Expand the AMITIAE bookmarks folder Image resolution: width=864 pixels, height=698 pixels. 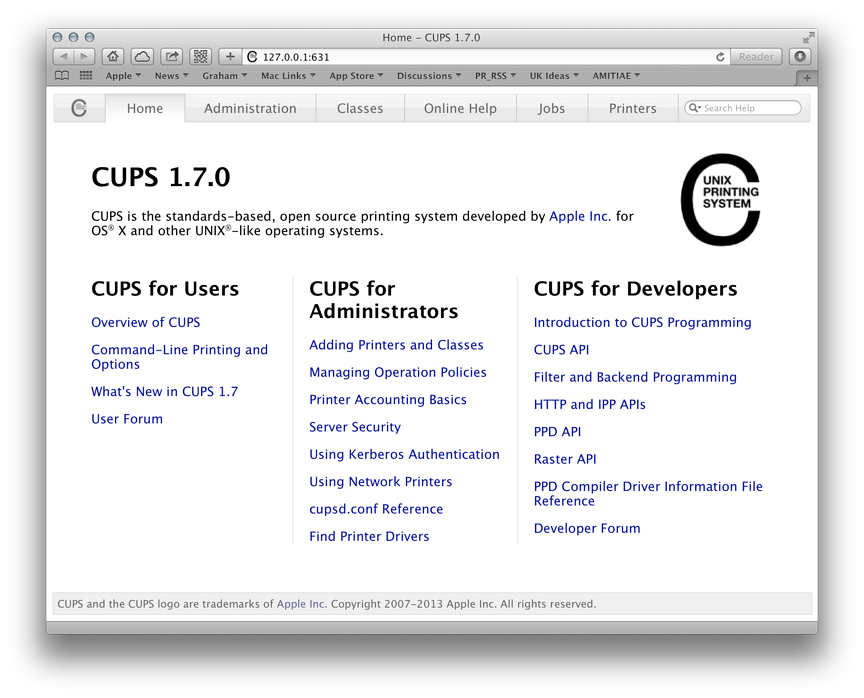pos(616,76)
